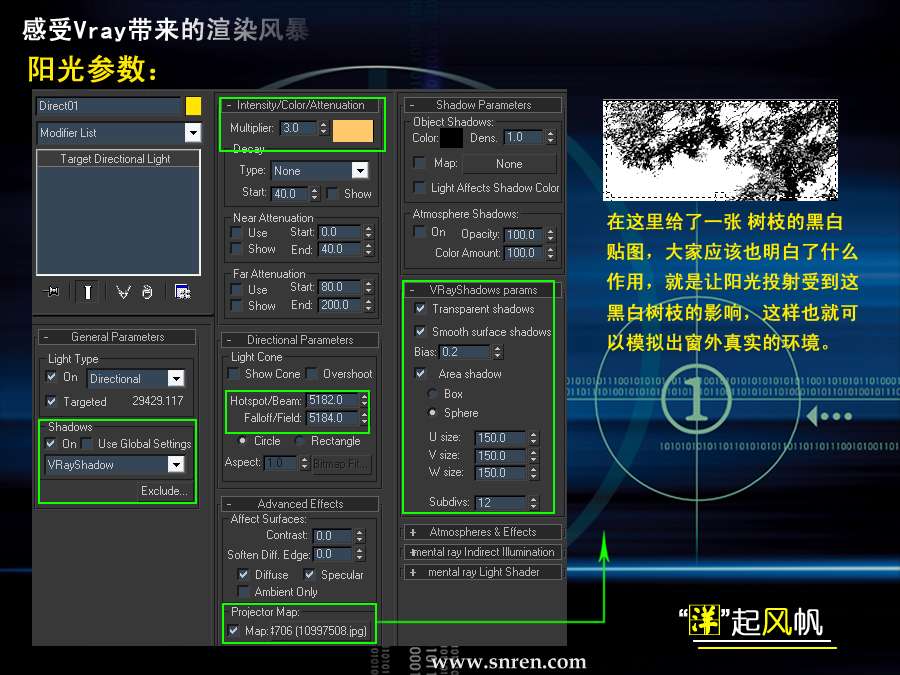The image size is (900, 675).
Task: Enable Near Attenuation Use checkbox
Action: 235,232
